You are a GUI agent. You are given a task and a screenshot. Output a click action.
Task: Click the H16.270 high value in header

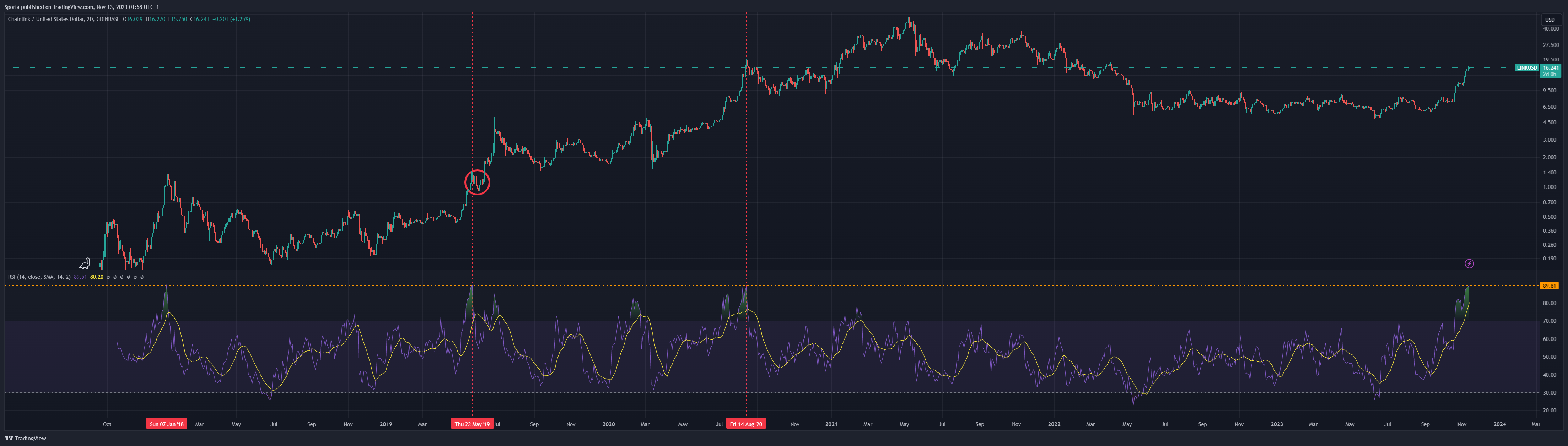pyautogui.click(x=156, y=19)
